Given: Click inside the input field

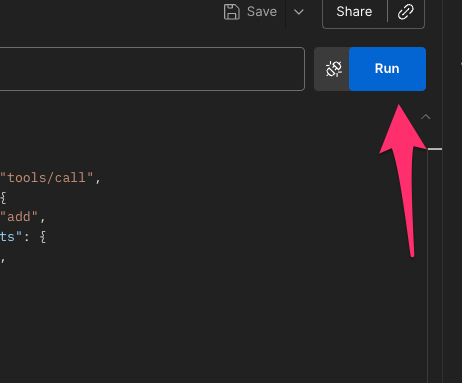Looking at the screenshot, I should click(x=152, y=69).
